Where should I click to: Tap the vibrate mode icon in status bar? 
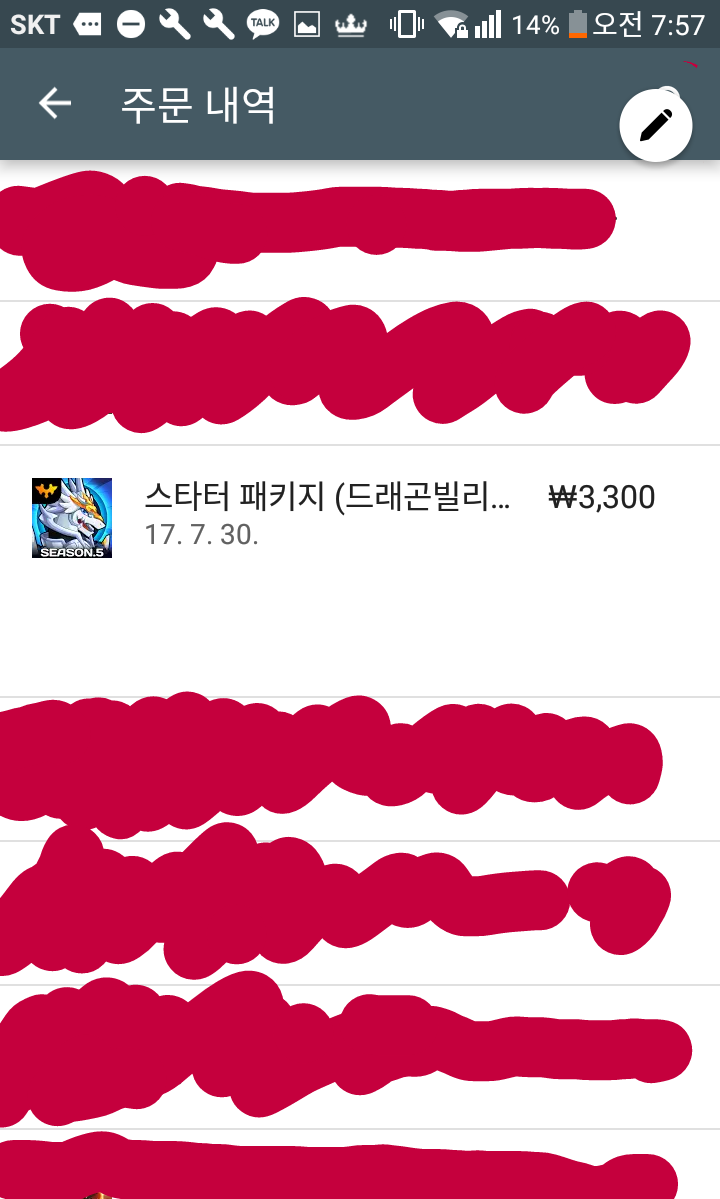pyautogui.click(x=407, y=24)
